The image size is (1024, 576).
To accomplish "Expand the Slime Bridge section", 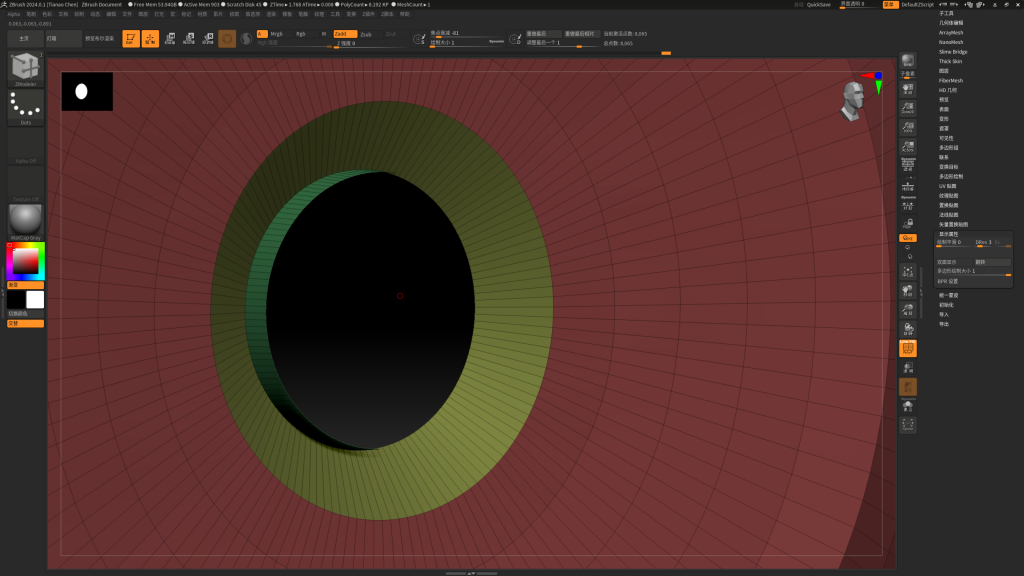I will 953,52.
